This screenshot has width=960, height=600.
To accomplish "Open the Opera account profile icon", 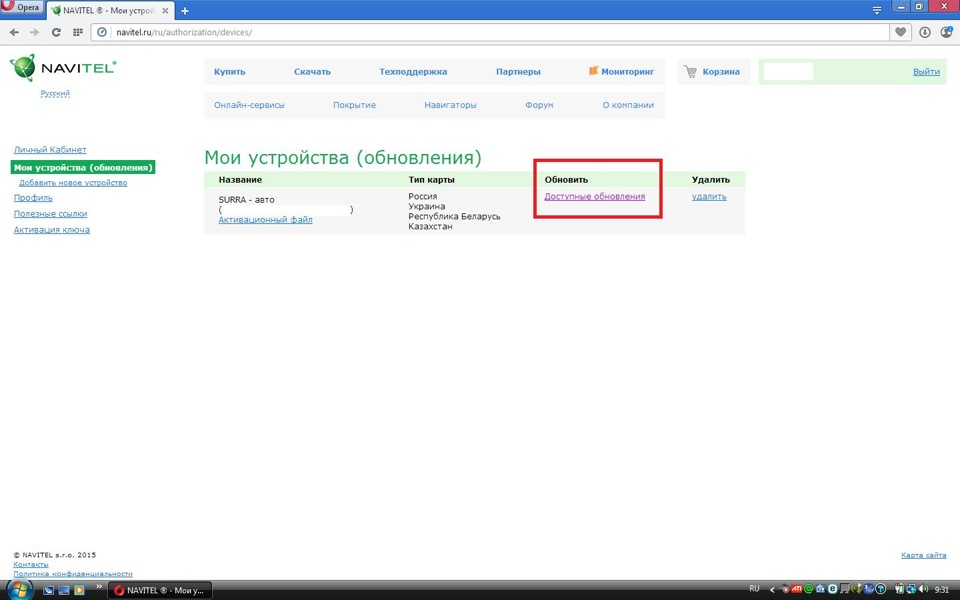I will click(946, 32).
